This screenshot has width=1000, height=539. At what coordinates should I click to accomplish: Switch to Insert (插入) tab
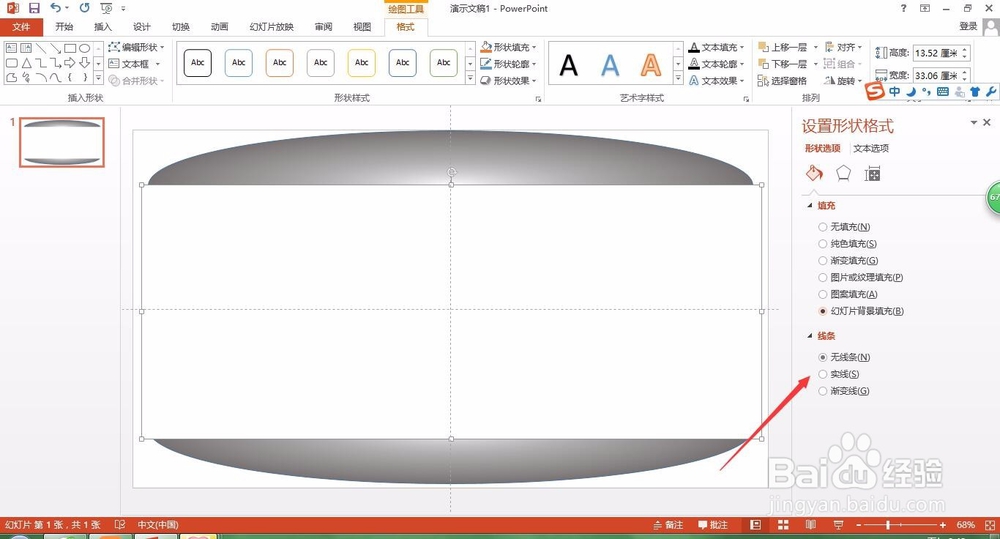[x=103, y=27]
